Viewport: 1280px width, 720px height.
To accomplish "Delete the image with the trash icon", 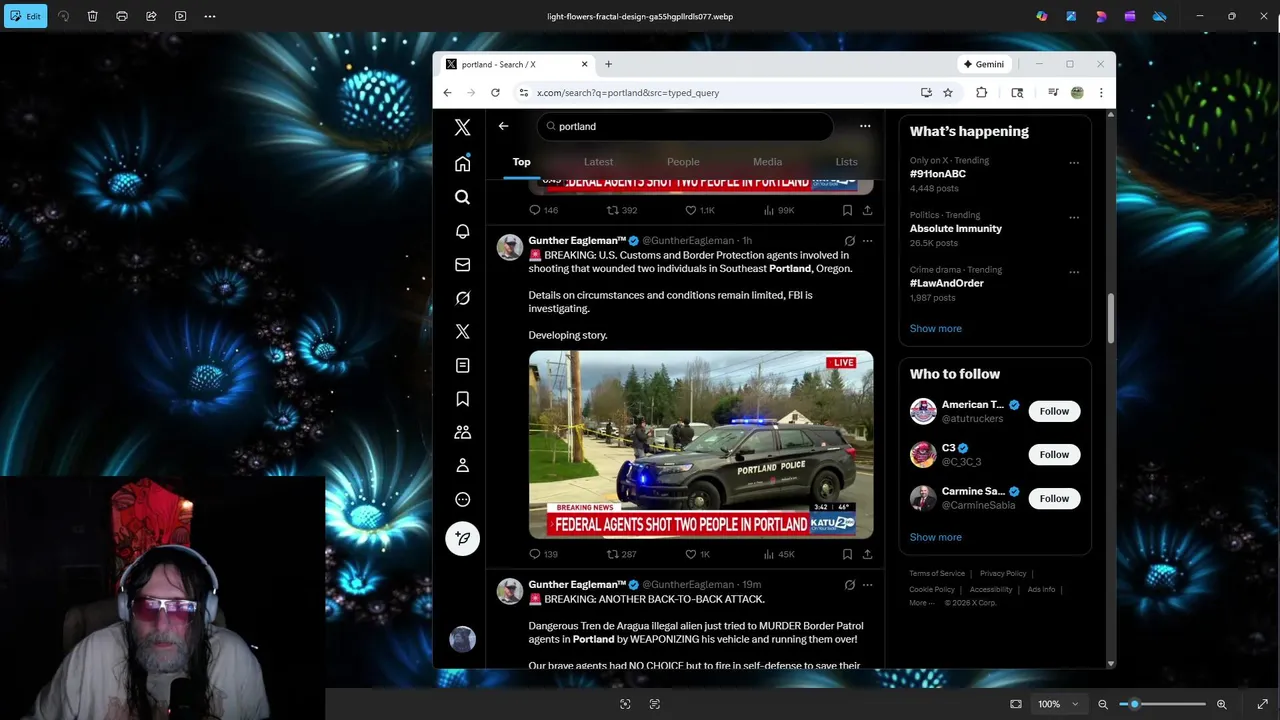I will pyautogui.click(x=92, y=16).
